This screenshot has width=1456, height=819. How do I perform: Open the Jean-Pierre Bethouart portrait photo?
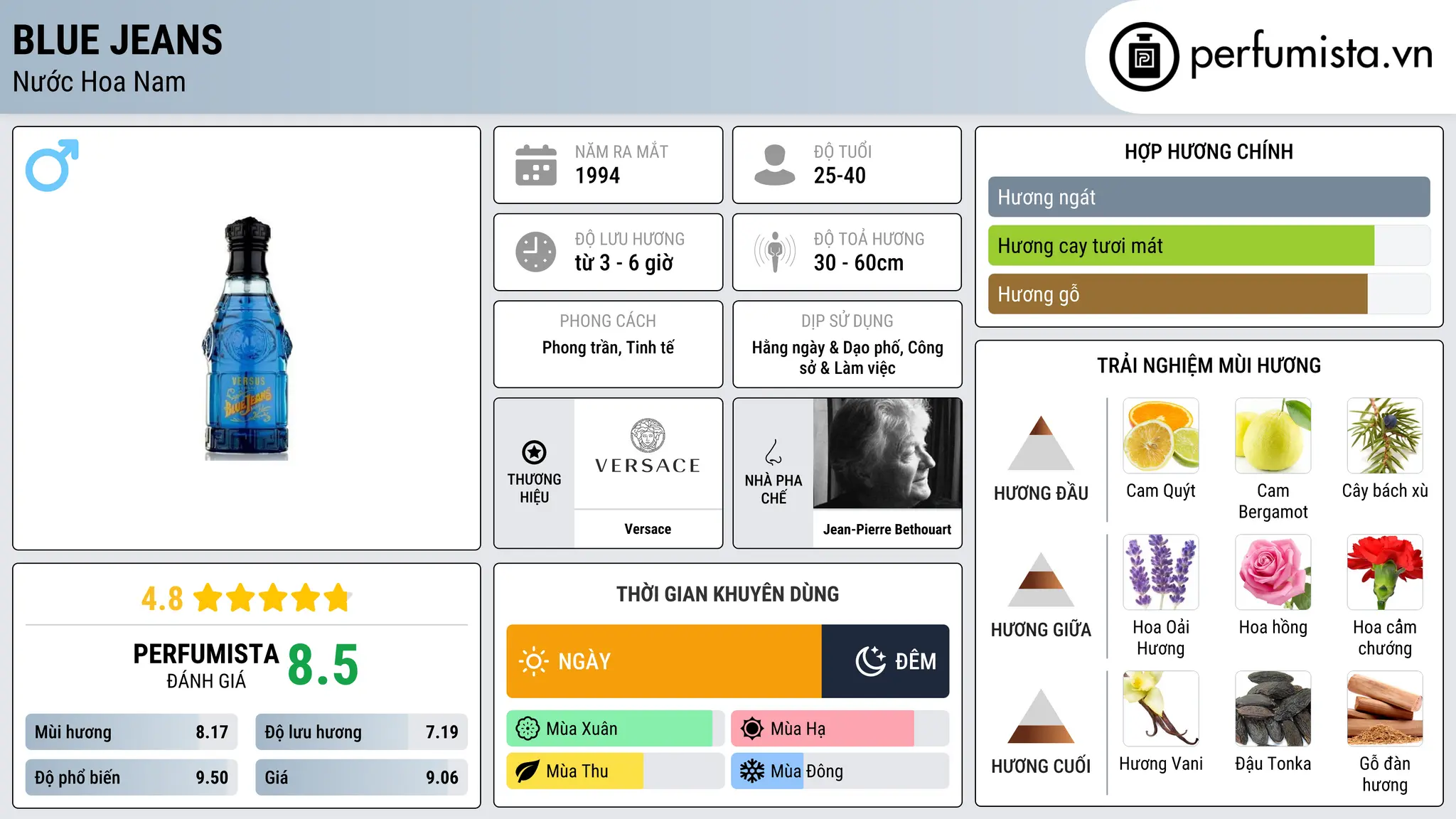(887, 454)
